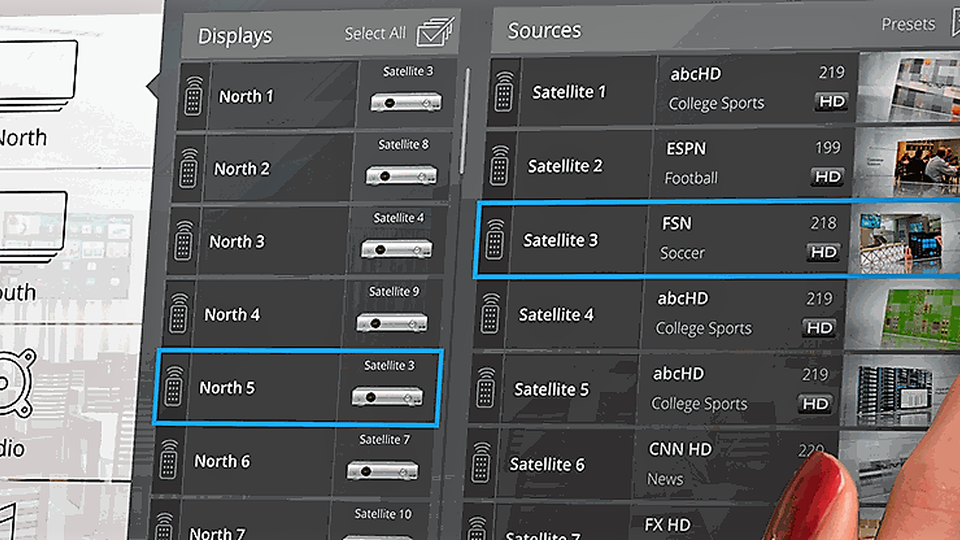This screenshot has height=540, width=960.
Task: Click HD badge on ESPN channel 199
Action: (x=827, y=177)
